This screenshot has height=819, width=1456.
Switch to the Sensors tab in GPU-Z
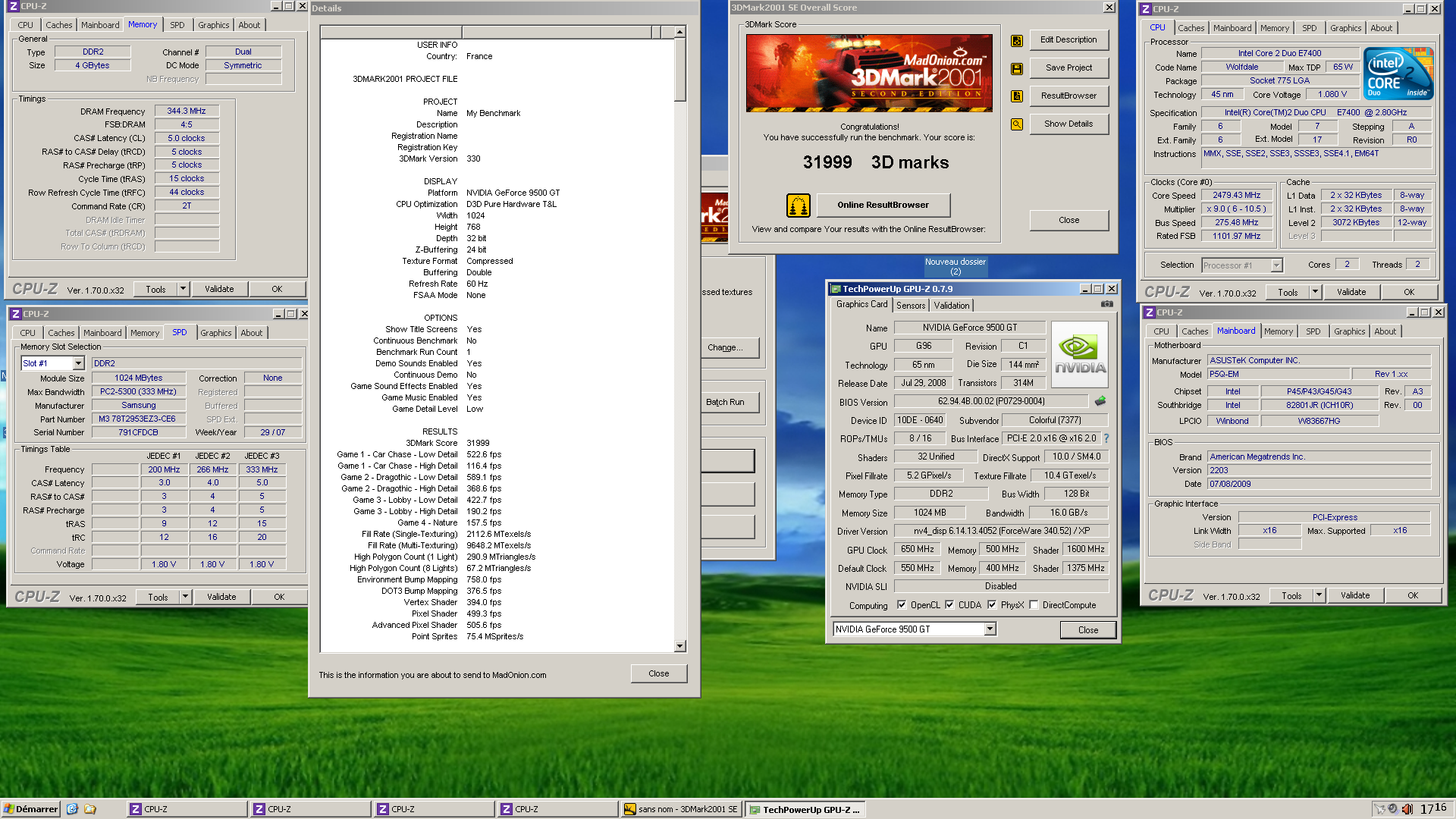point(911,306)
